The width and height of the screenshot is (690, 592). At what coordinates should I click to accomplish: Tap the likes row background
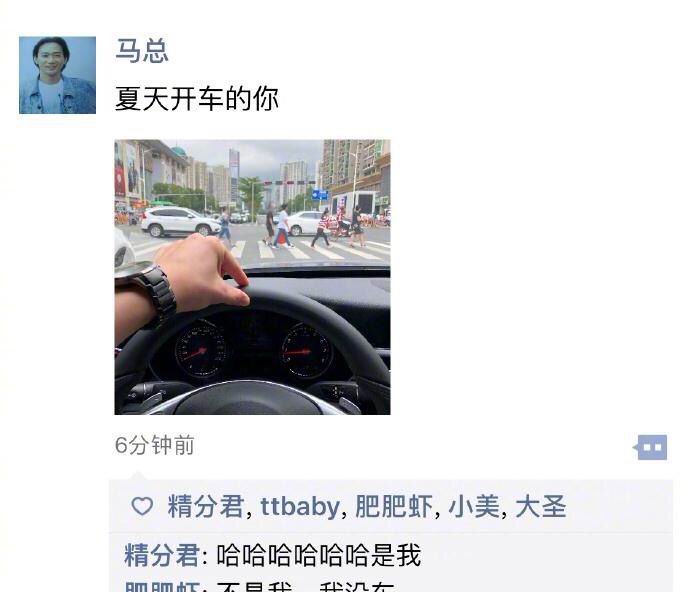[391, 507]
